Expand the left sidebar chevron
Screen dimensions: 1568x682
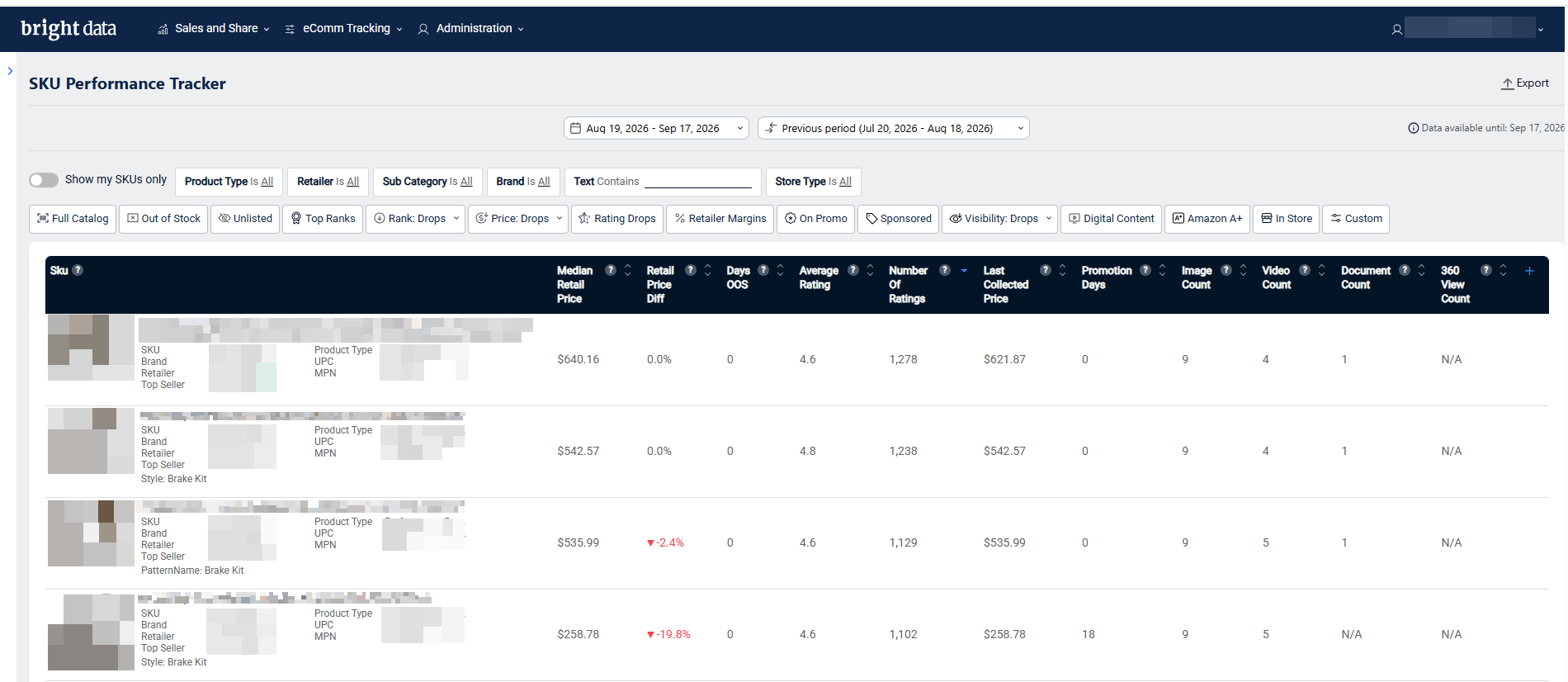click(x=10, y=71)
